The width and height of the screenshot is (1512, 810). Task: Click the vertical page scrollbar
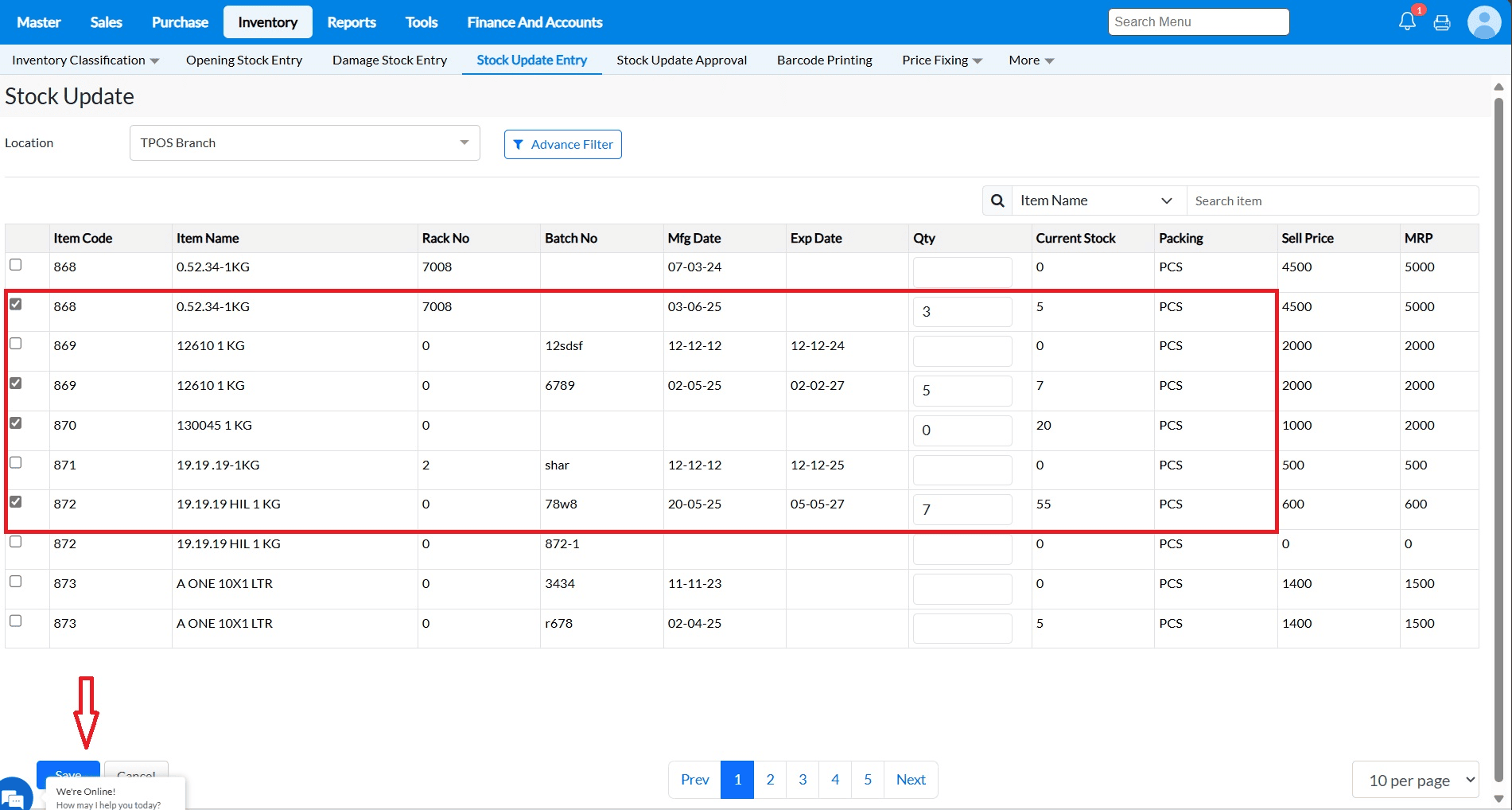[x=1498, y=438]
